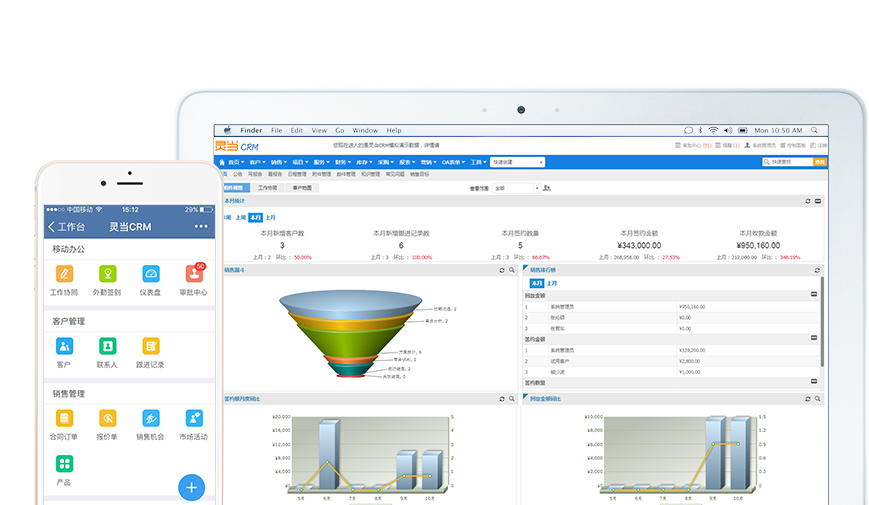Tap the 外勤签到 check-in icon
The image size is (869, 505).
tap(107, 274)
